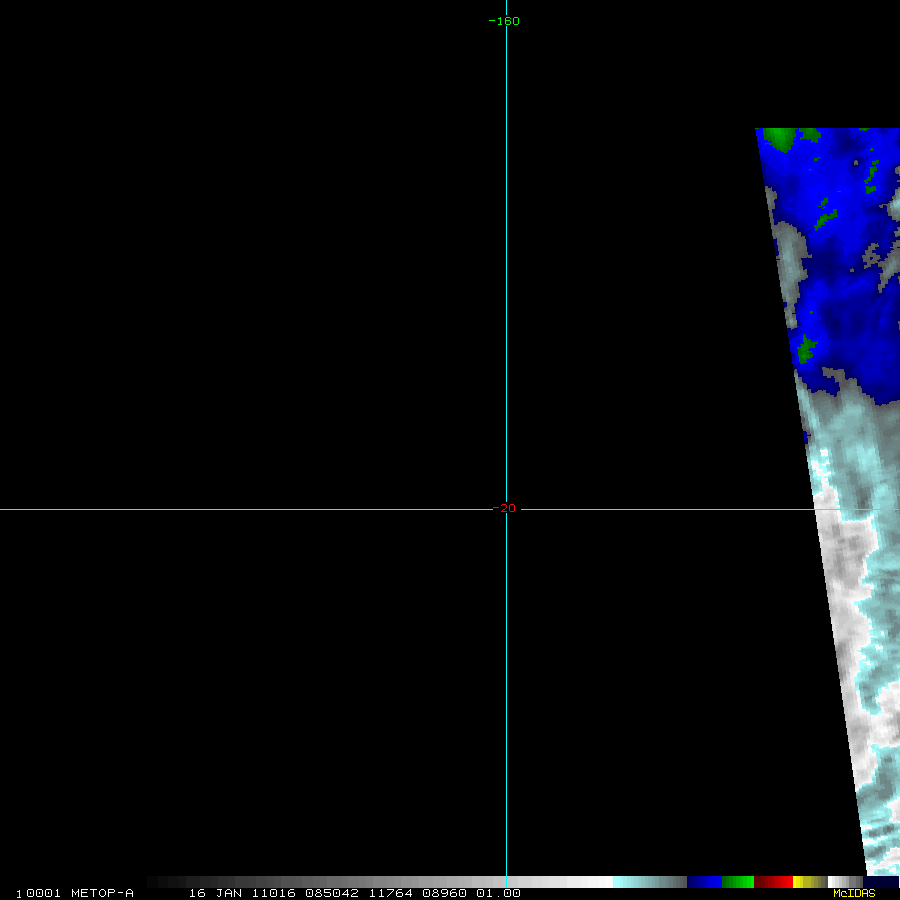Click the white segment near color bar end
The height and width of the screenshot is (900, 900).
tap(838, 882)
